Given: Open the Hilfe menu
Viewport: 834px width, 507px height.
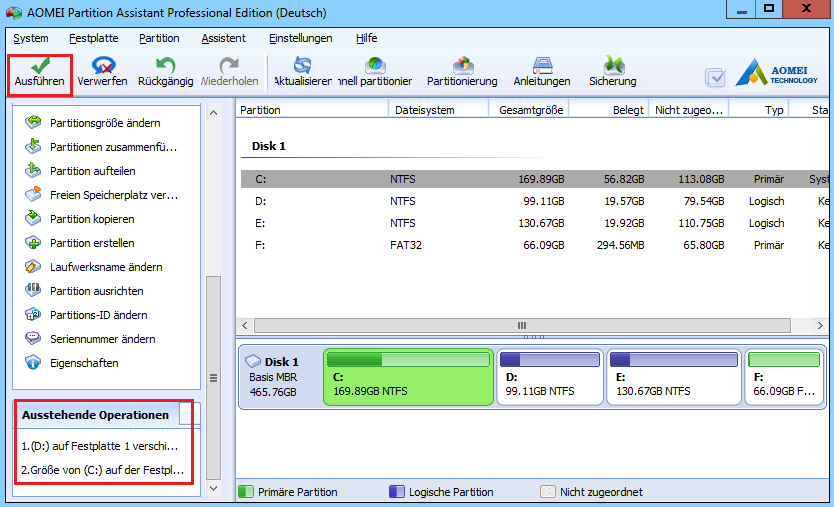Looking at the screenshot, I should (x=366, y=38).
